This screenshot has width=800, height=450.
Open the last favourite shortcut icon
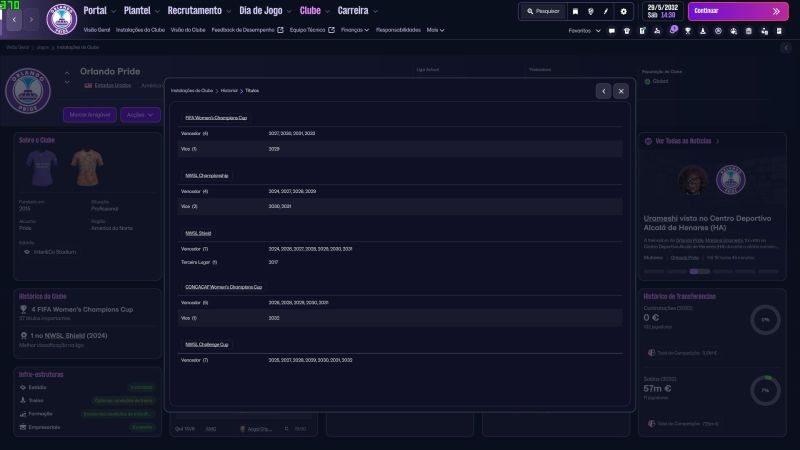779,31
